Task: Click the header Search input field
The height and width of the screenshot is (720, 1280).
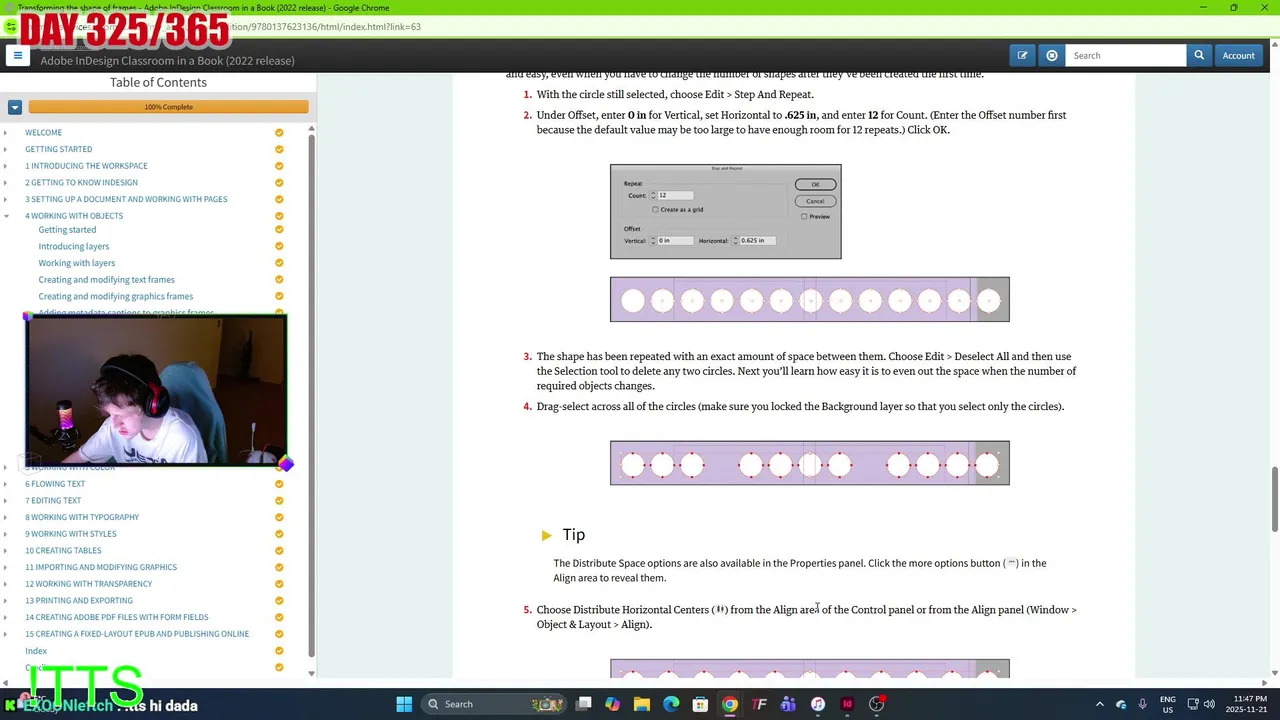Action: (1126, 56)
